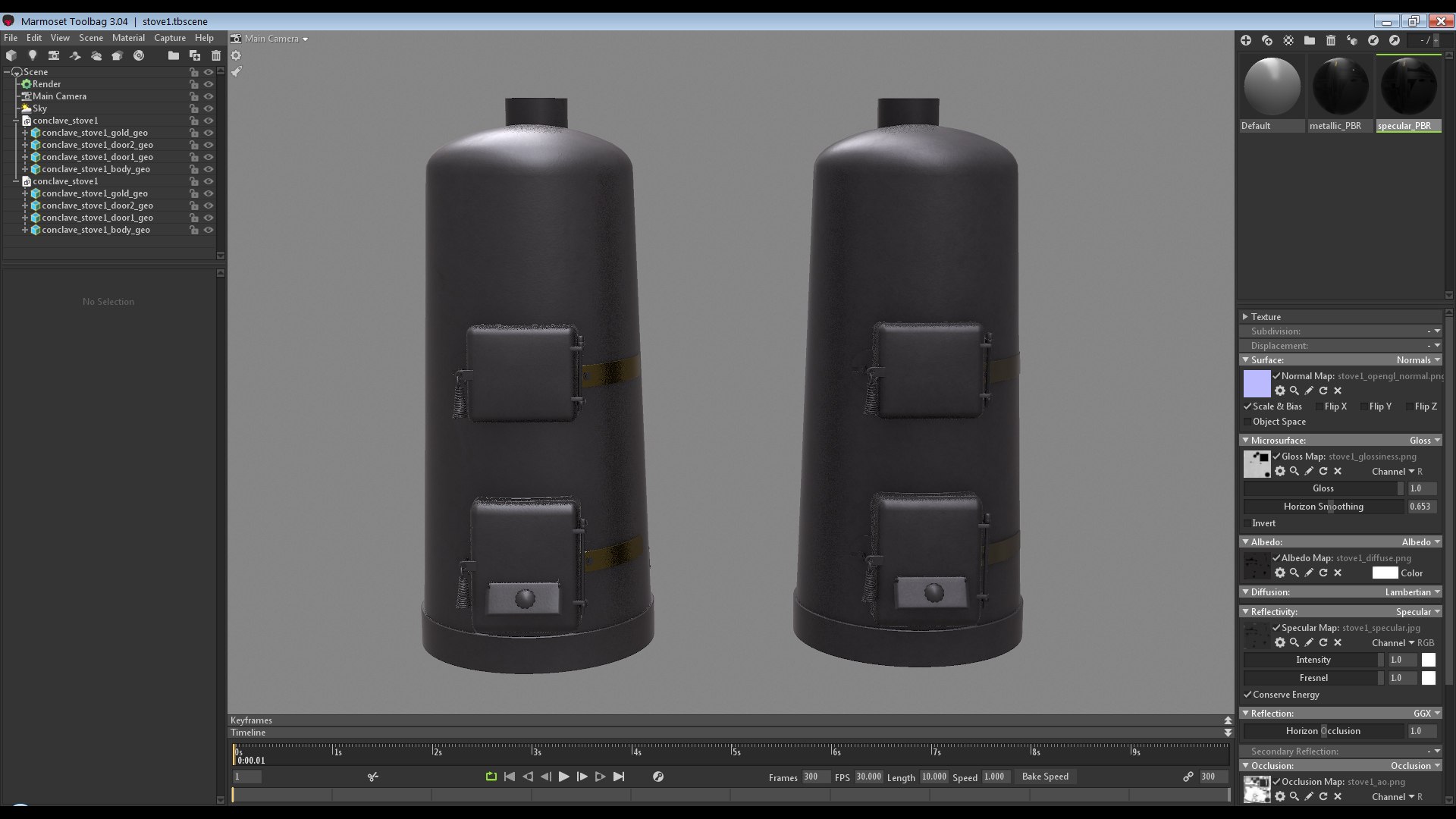This screenshot has width=1456, height=819.
Task: Delete the selected material in material panel
Action: tap(1331, 40)
